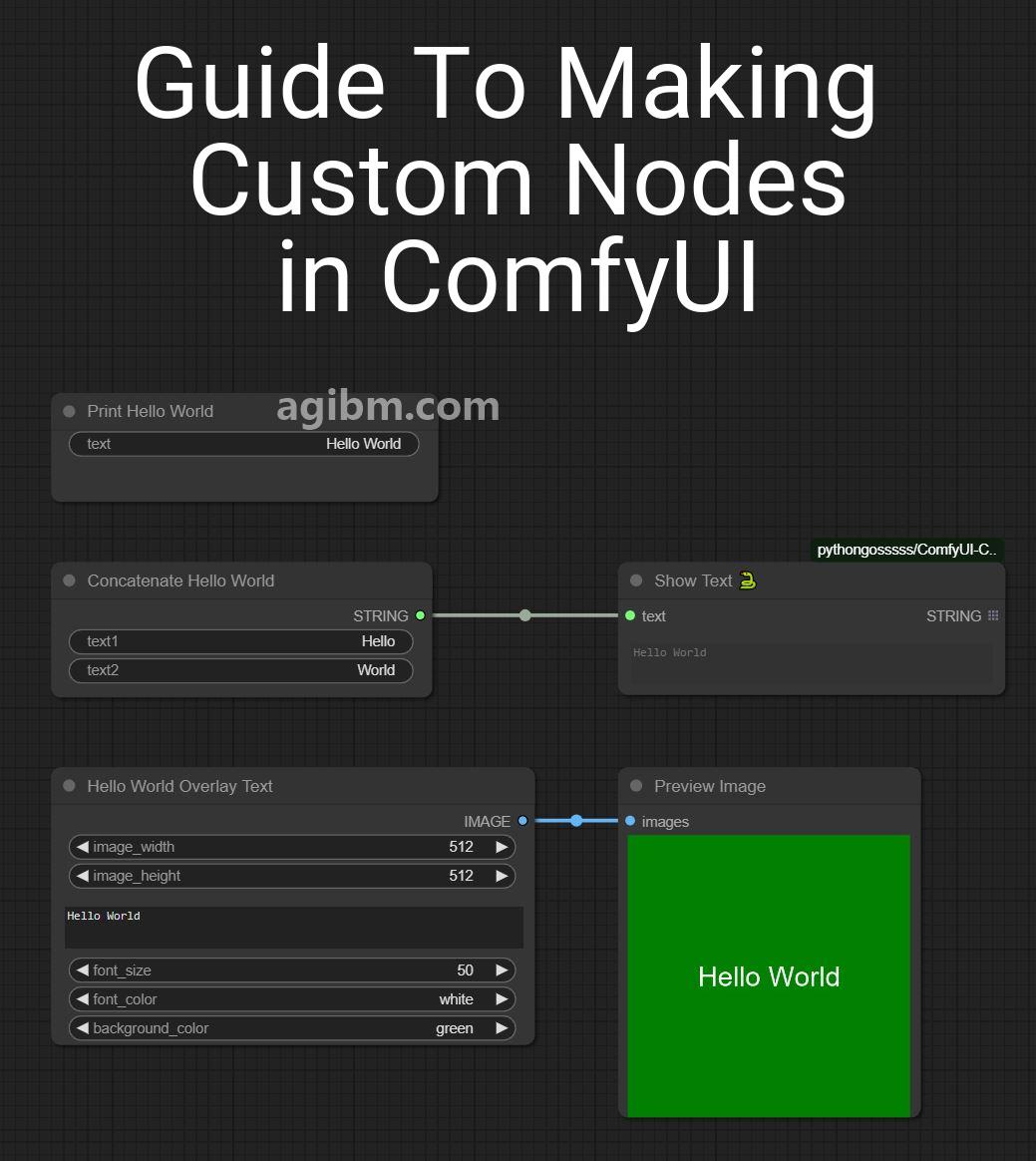Increase image_height with right arrow
The height and width of the screenshot is (1161, 1036).
coord(502,875)
